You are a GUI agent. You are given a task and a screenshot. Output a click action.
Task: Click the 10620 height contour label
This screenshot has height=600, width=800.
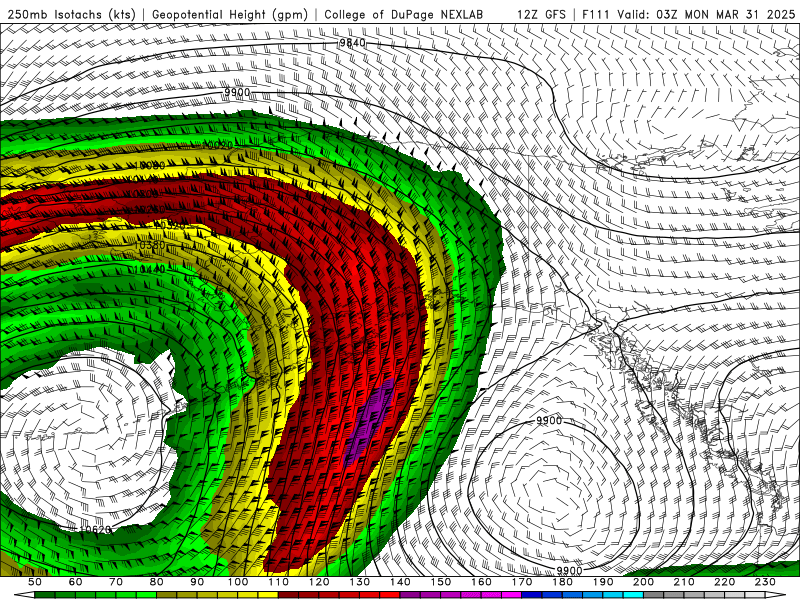point(95,530)
